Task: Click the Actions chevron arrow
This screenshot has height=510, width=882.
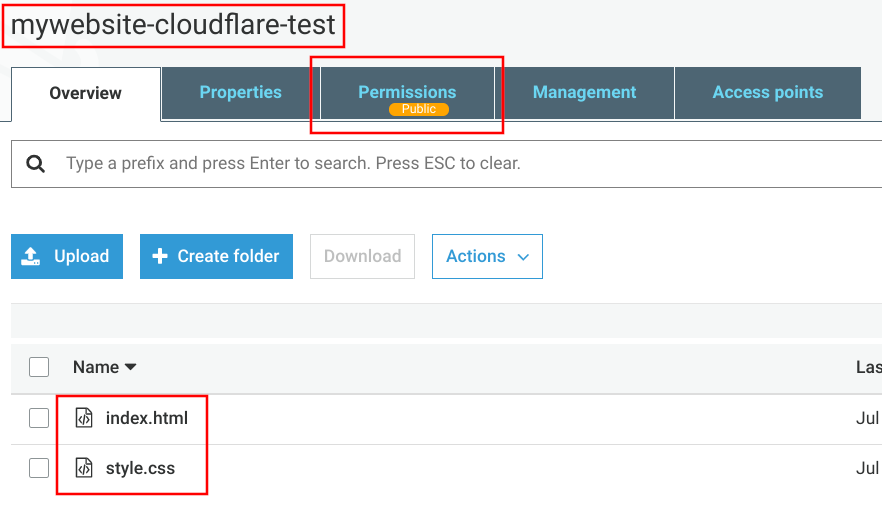Action: 523,257
